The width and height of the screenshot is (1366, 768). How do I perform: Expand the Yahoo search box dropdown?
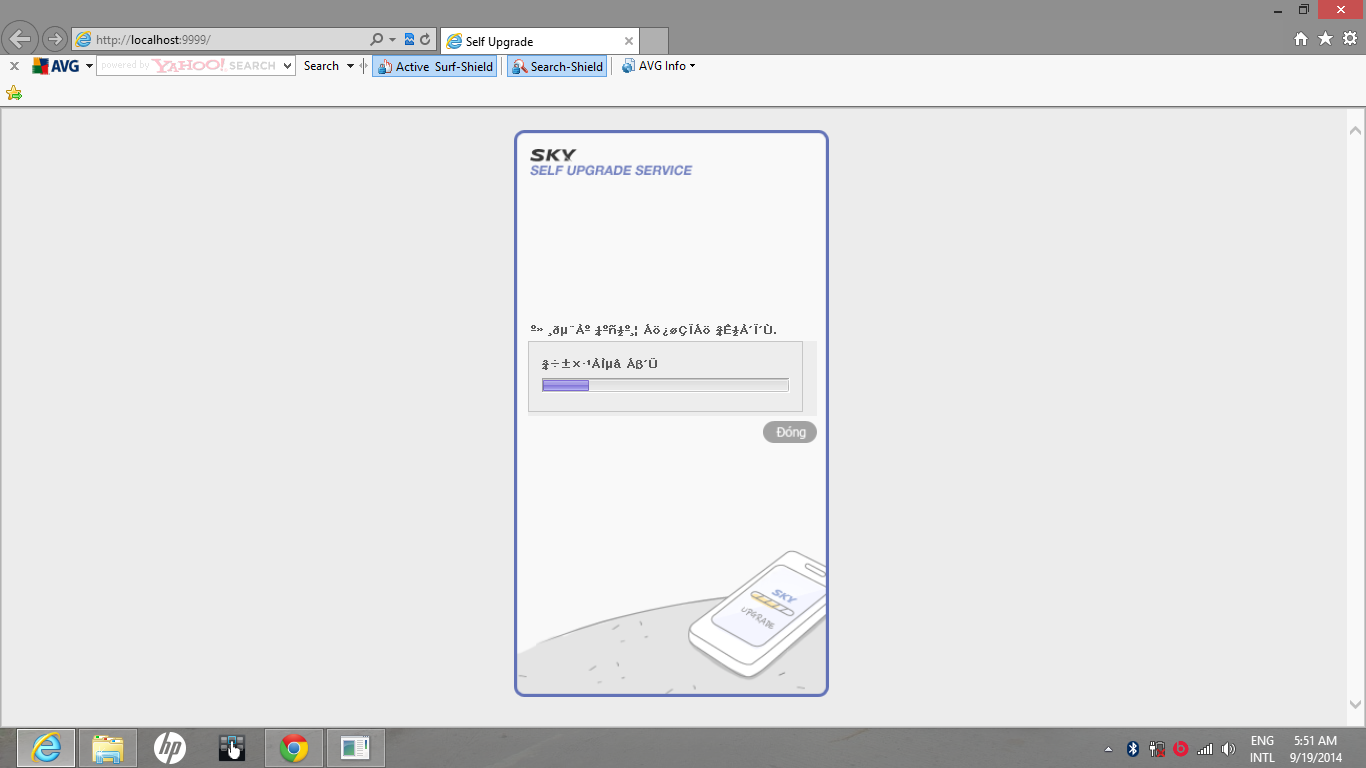288,66
